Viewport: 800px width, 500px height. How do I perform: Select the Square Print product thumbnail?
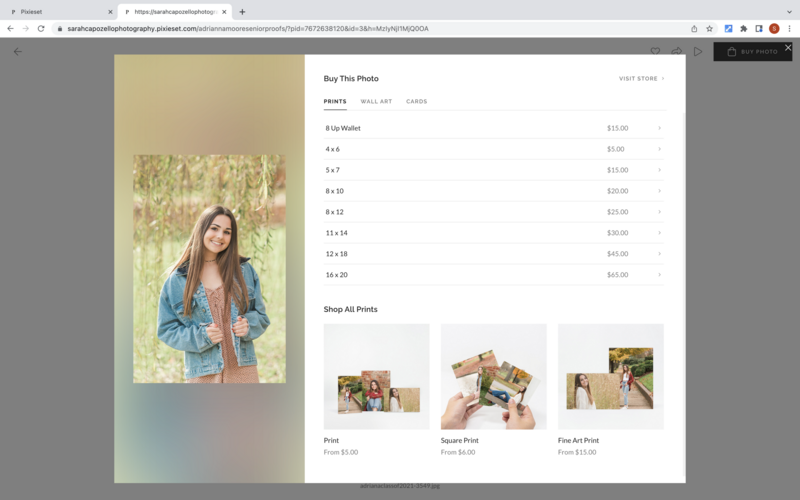click(493, 376)
